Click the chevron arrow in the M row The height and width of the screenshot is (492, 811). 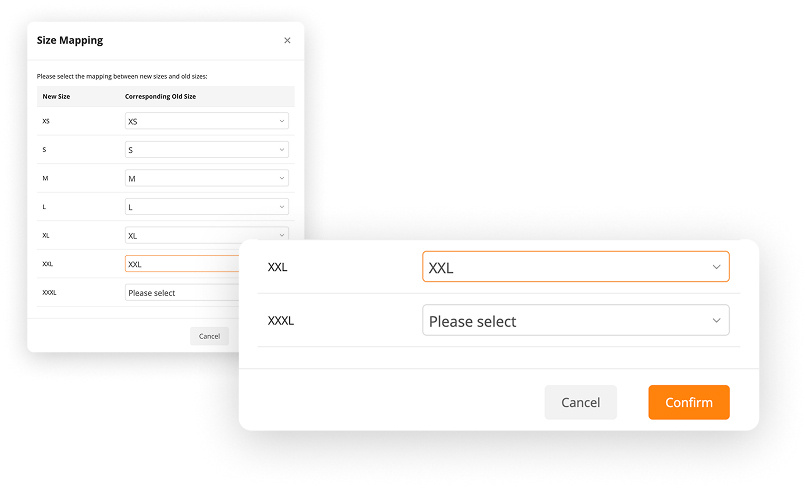click(x=282, y=178)
